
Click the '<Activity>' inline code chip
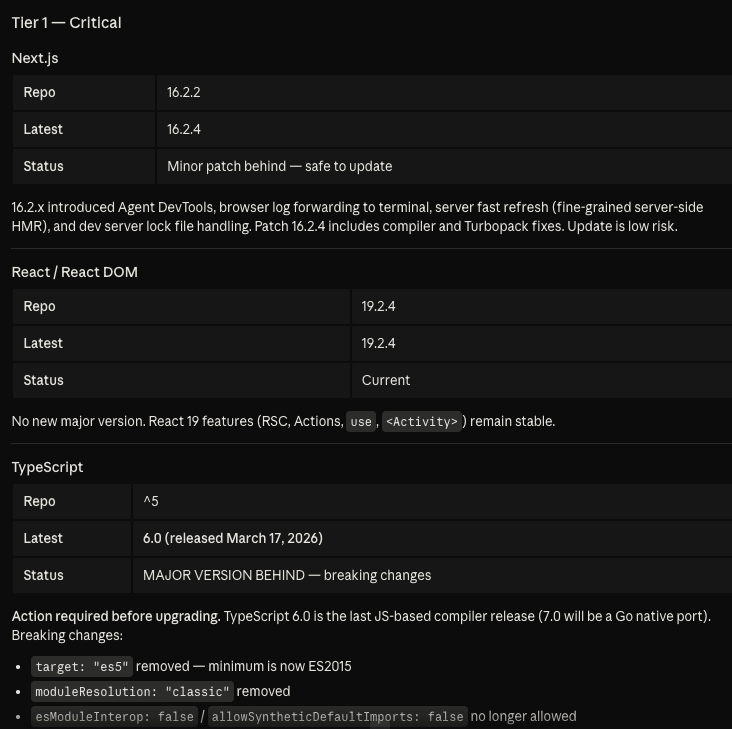coord(422,421)
